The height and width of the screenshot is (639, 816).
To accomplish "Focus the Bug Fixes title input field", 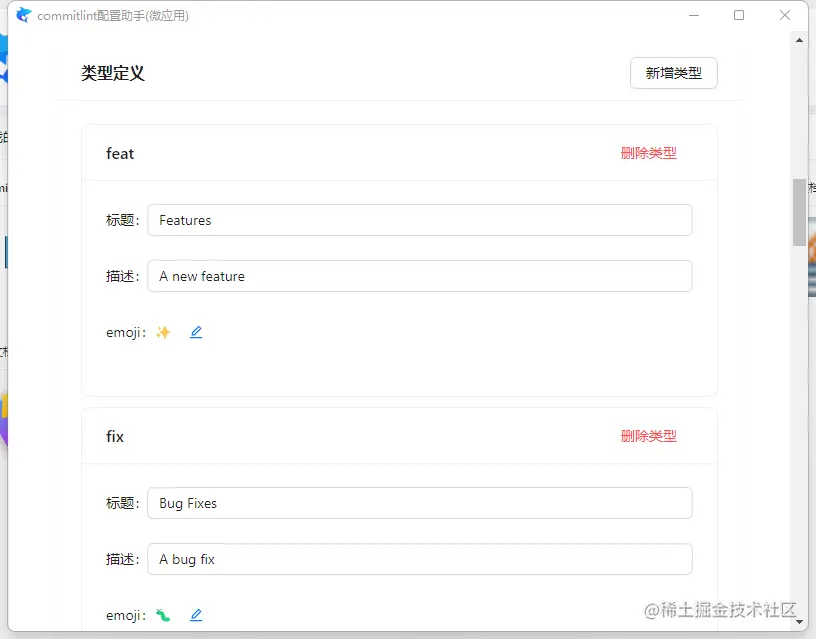I will pos(419,503).
